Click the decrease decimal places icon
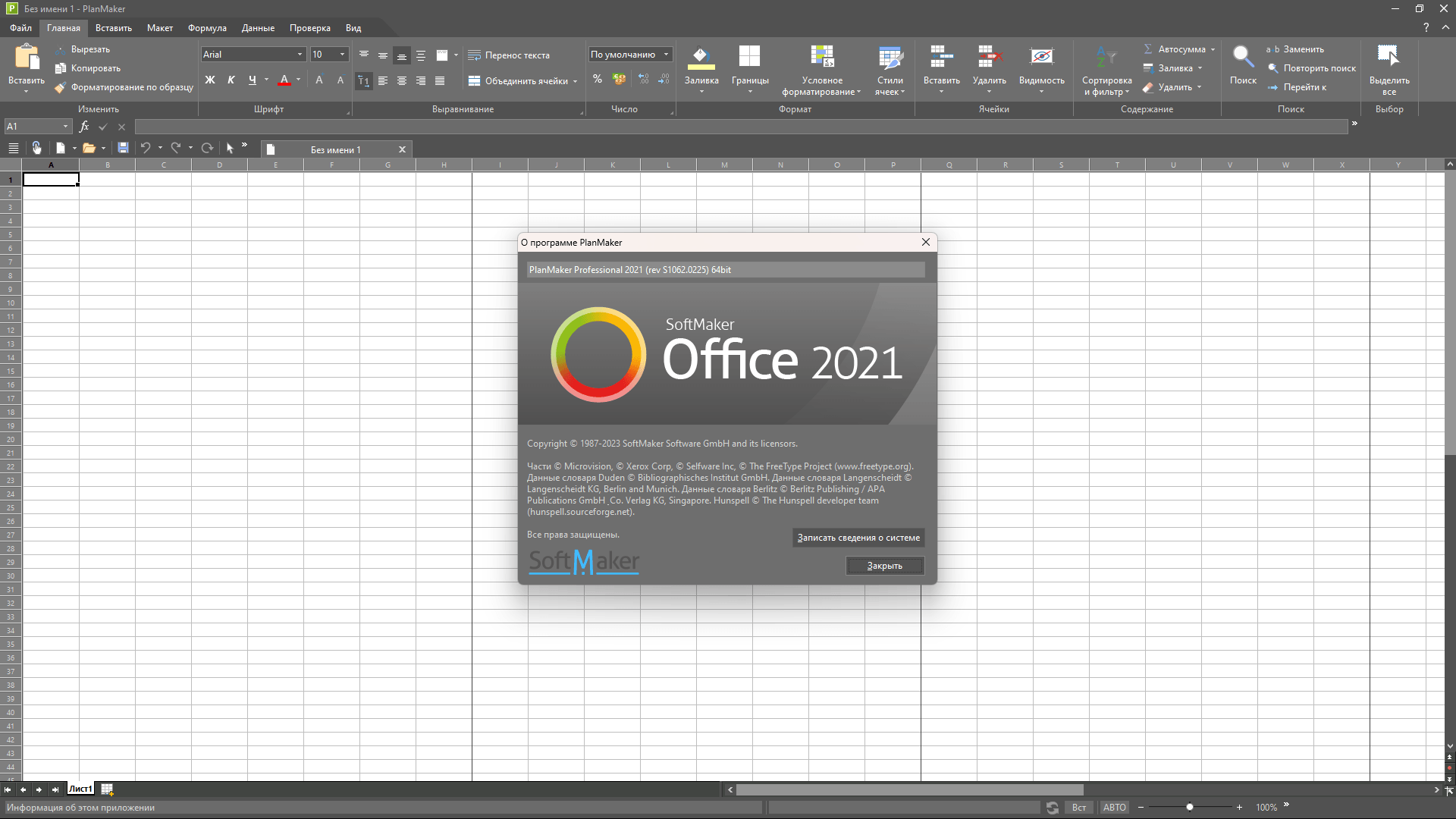1456x819 pixels. coord(664,79)
